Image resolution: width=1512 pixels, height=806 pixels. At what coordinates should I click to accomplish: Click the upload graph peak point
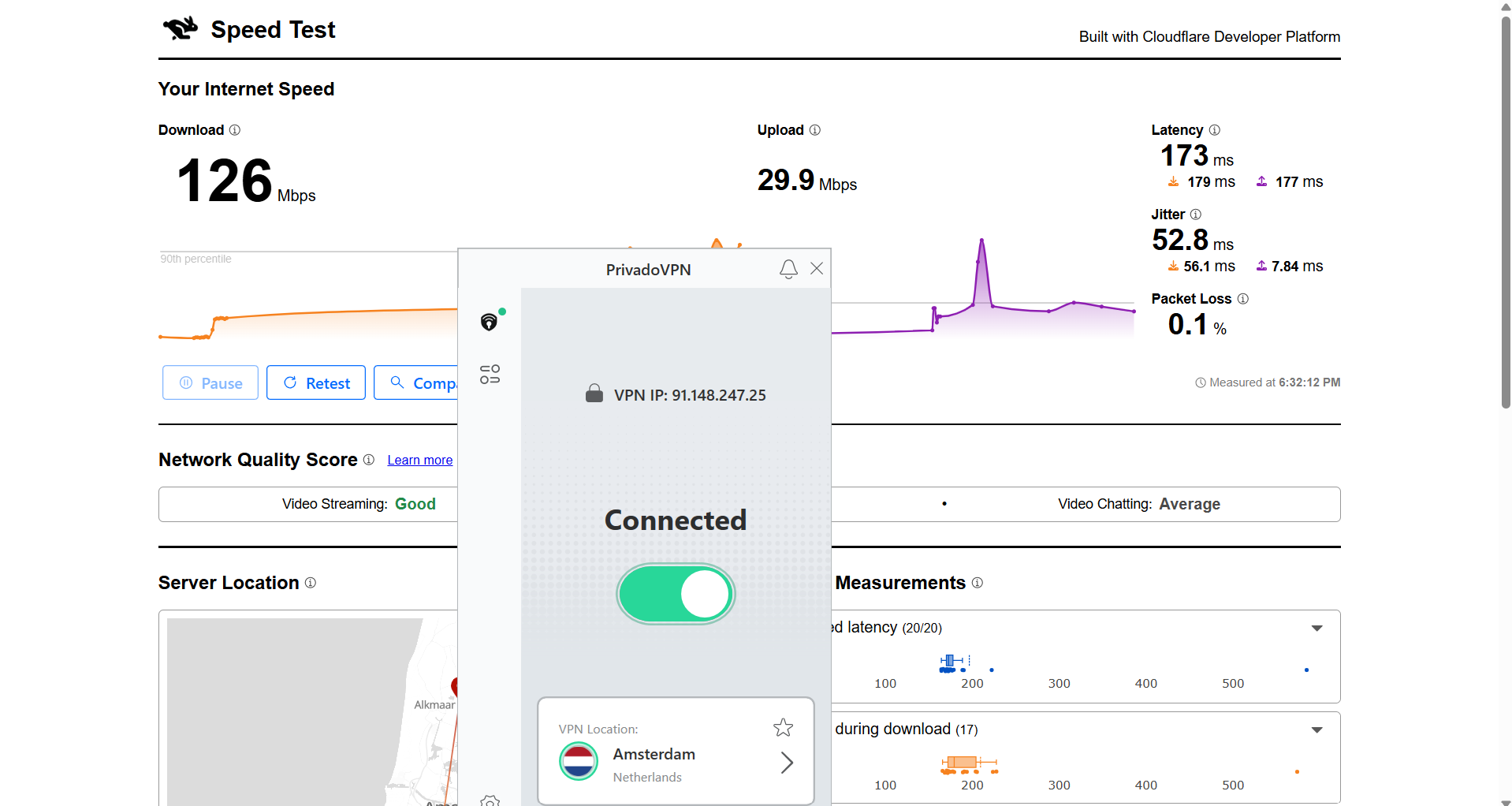pos(981,240)
